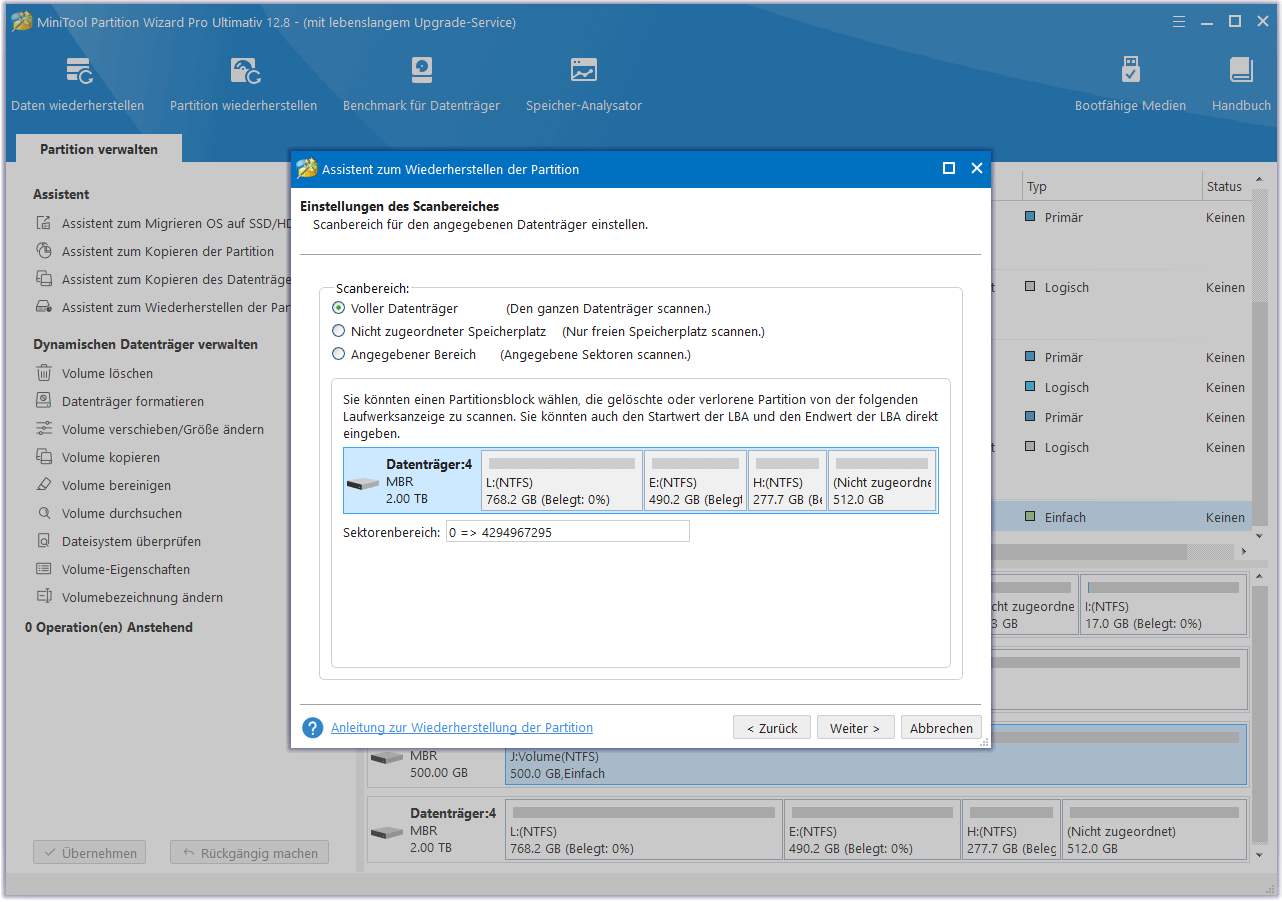Viewport: 1282px width, 902px height.
Task: Click Zurück button
Action: click(x=772, y=728)
